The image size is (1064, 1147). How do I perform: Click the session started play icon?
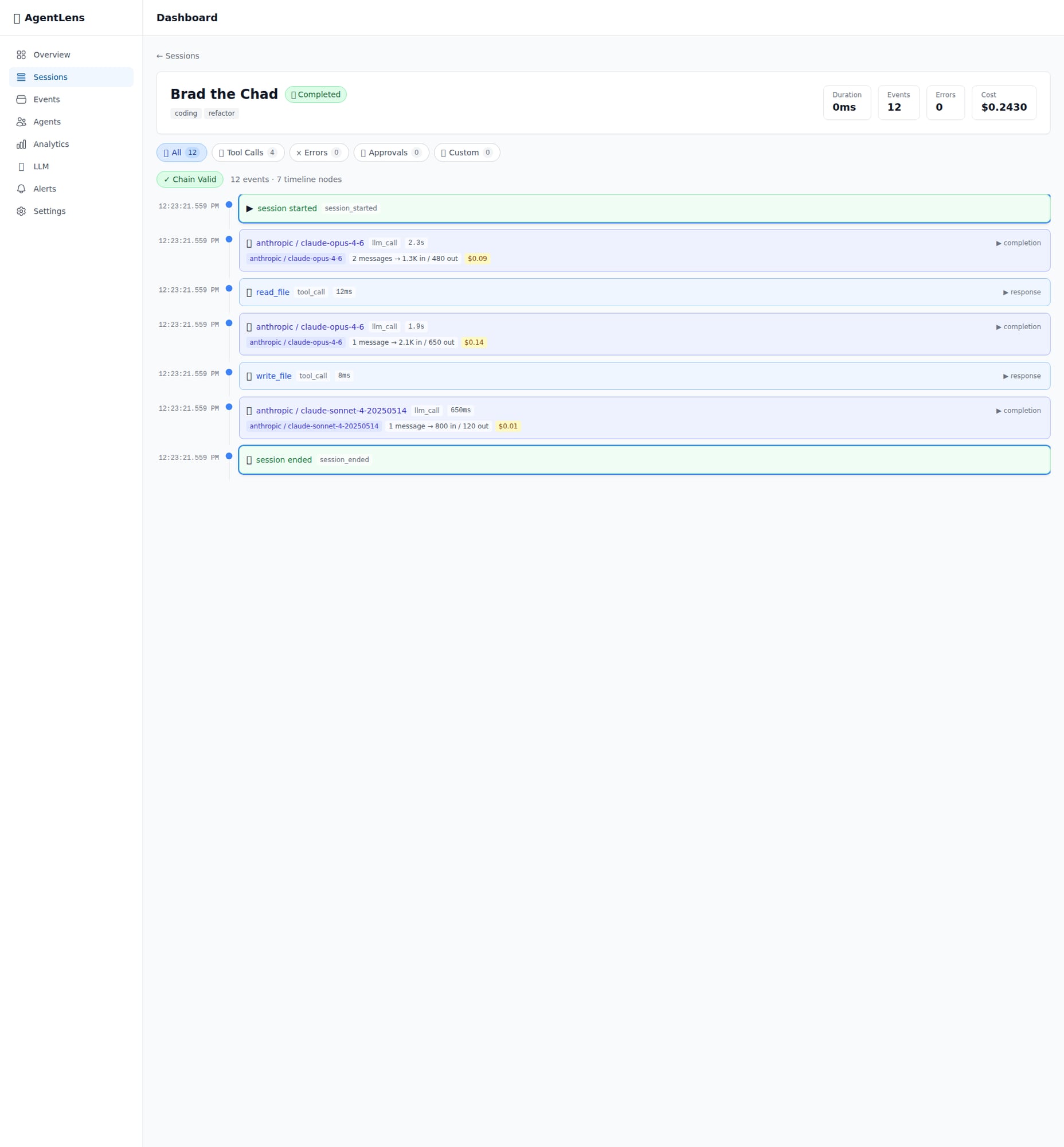pos(250,209)
